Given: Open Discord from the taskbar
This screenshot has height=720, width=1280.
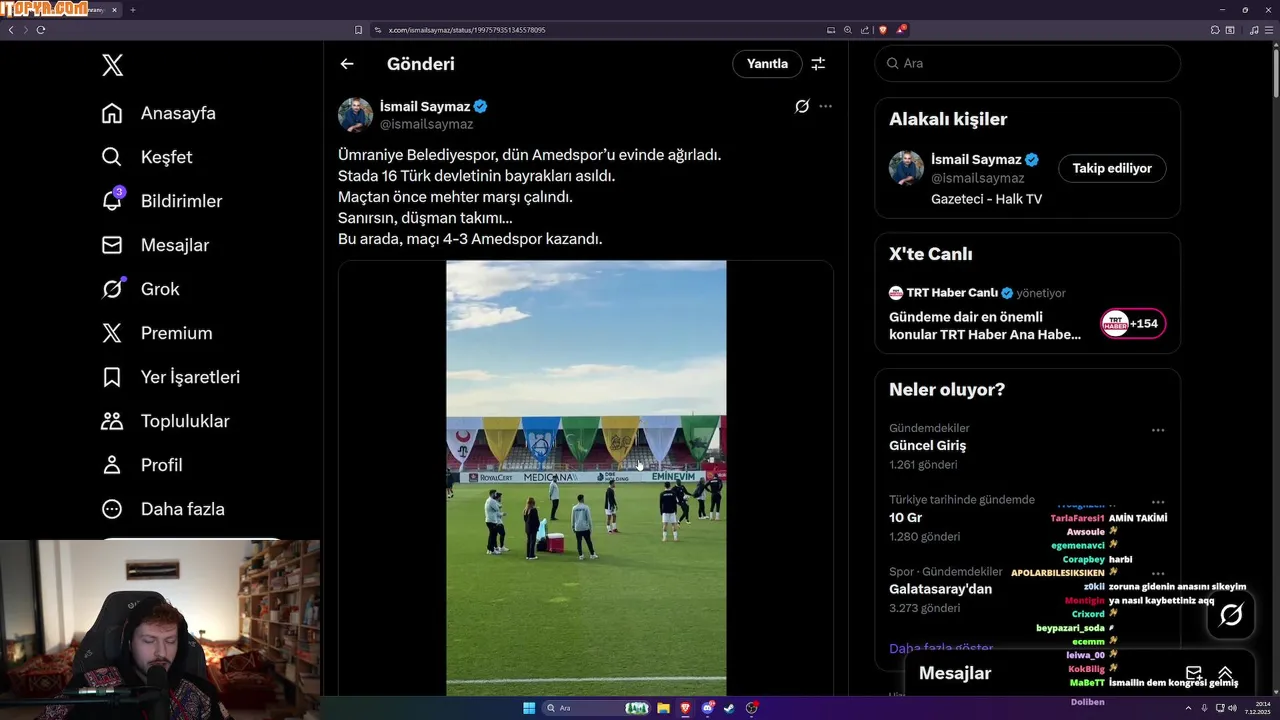Looking at the screenshot, I should (708, 708).
